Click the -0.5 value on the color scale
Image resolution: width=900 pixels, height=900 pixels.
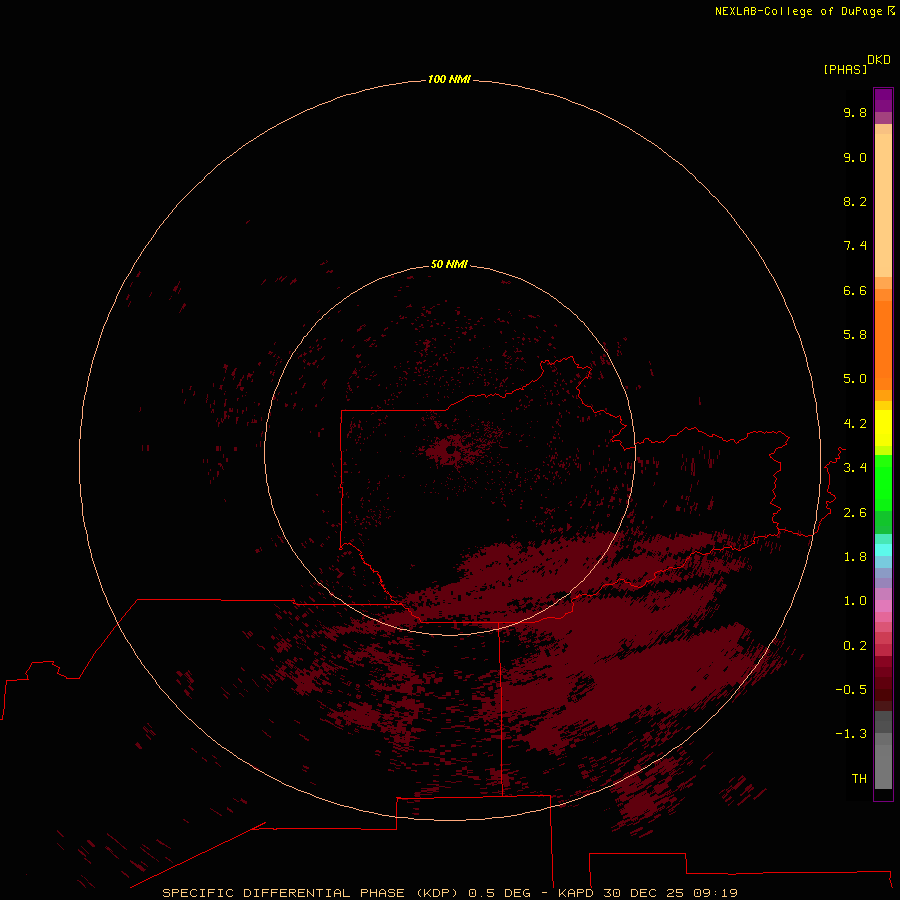click(x=851, y=690)
